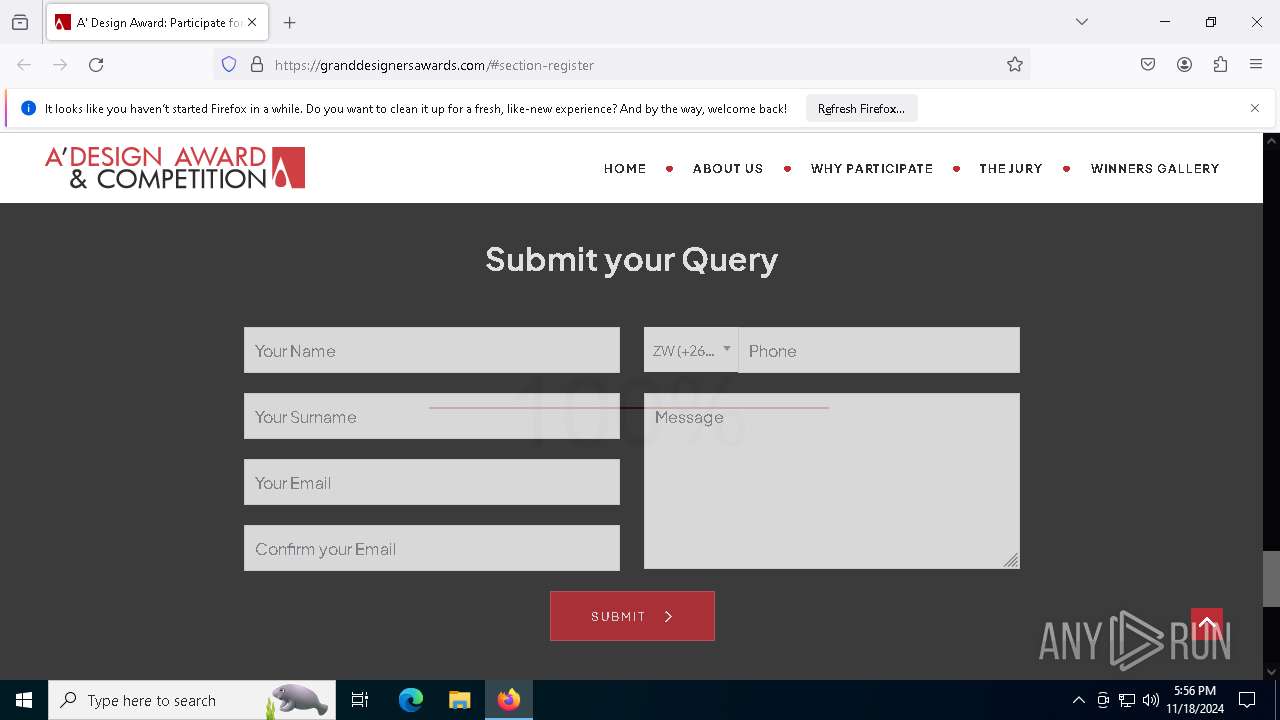The height and width of the screenshot is (720, 1280).
Task: Reload the current page
Action: pos(96,65)
